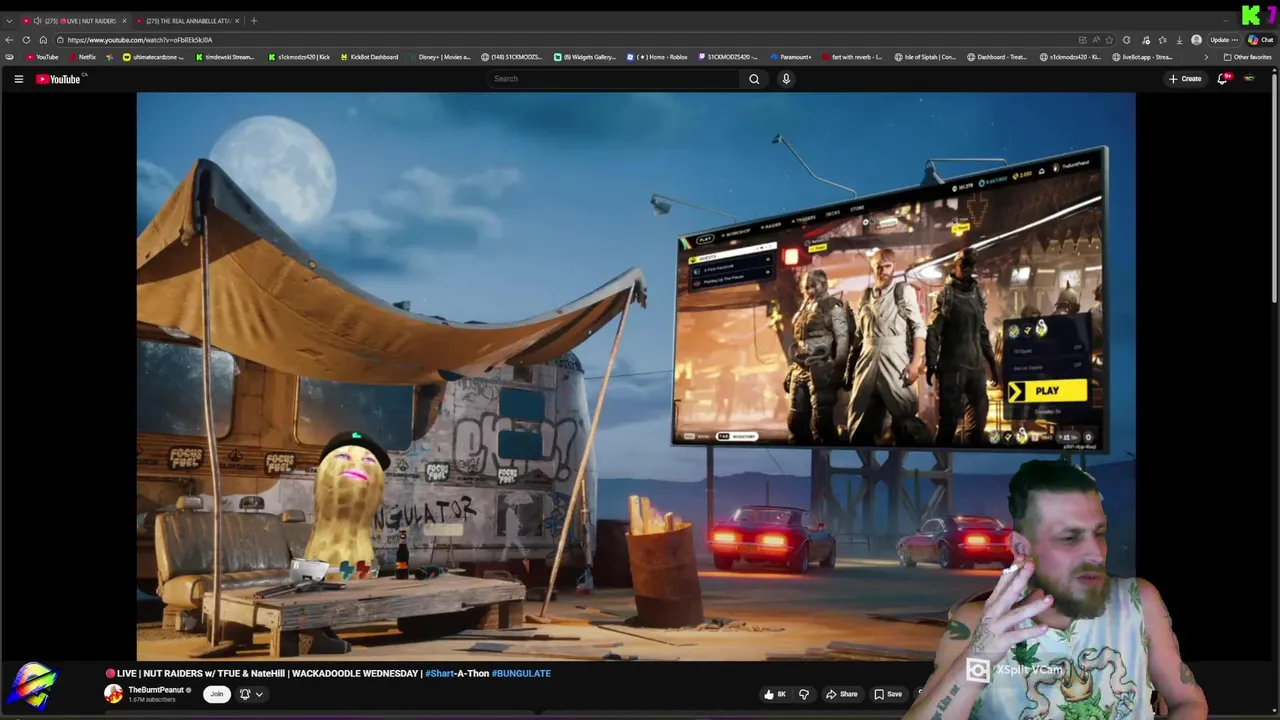Close the THE REAL ANNABELLE tab
Image resolution: width=1280 pixels, height=720 pixels.
point(237,21)
